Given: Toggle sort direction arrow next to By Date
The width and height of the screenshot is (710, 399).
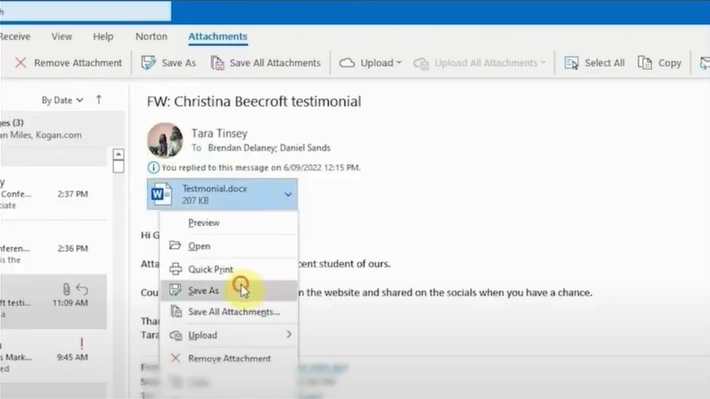Looking at the screenshot, I should 99,100.
